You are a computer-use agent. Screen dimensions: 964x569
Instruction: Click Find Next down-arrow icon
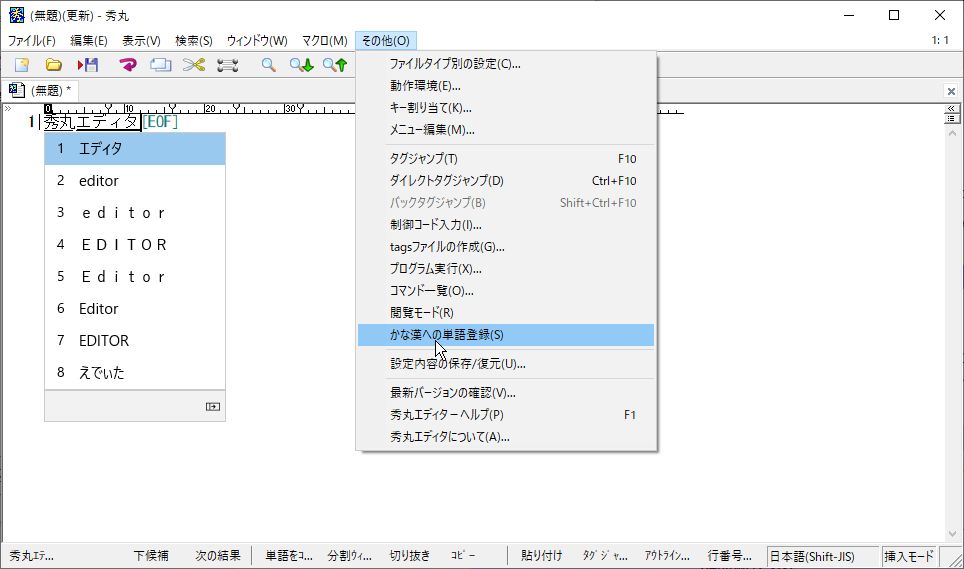click(x=301, y=65)
